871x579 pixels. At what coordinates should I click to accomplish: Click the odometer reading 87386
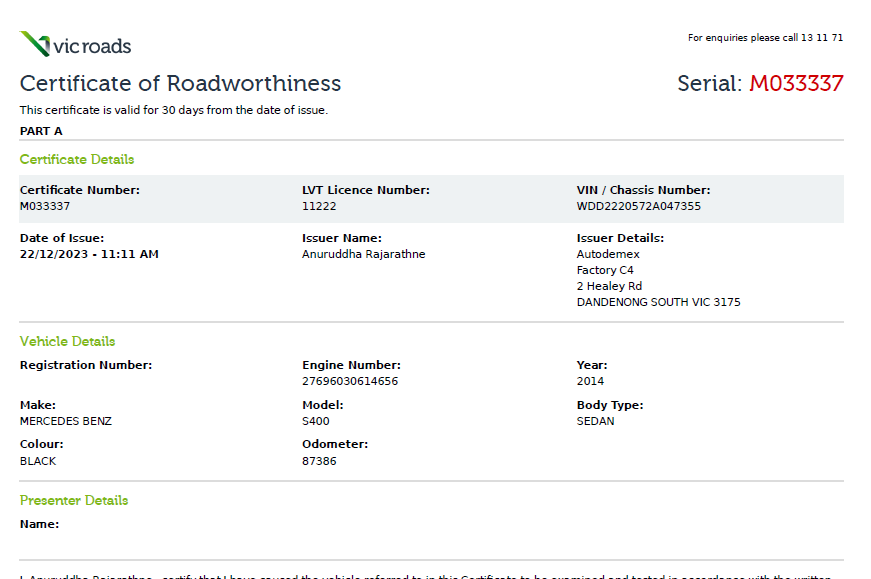click(x=319, y=461)
